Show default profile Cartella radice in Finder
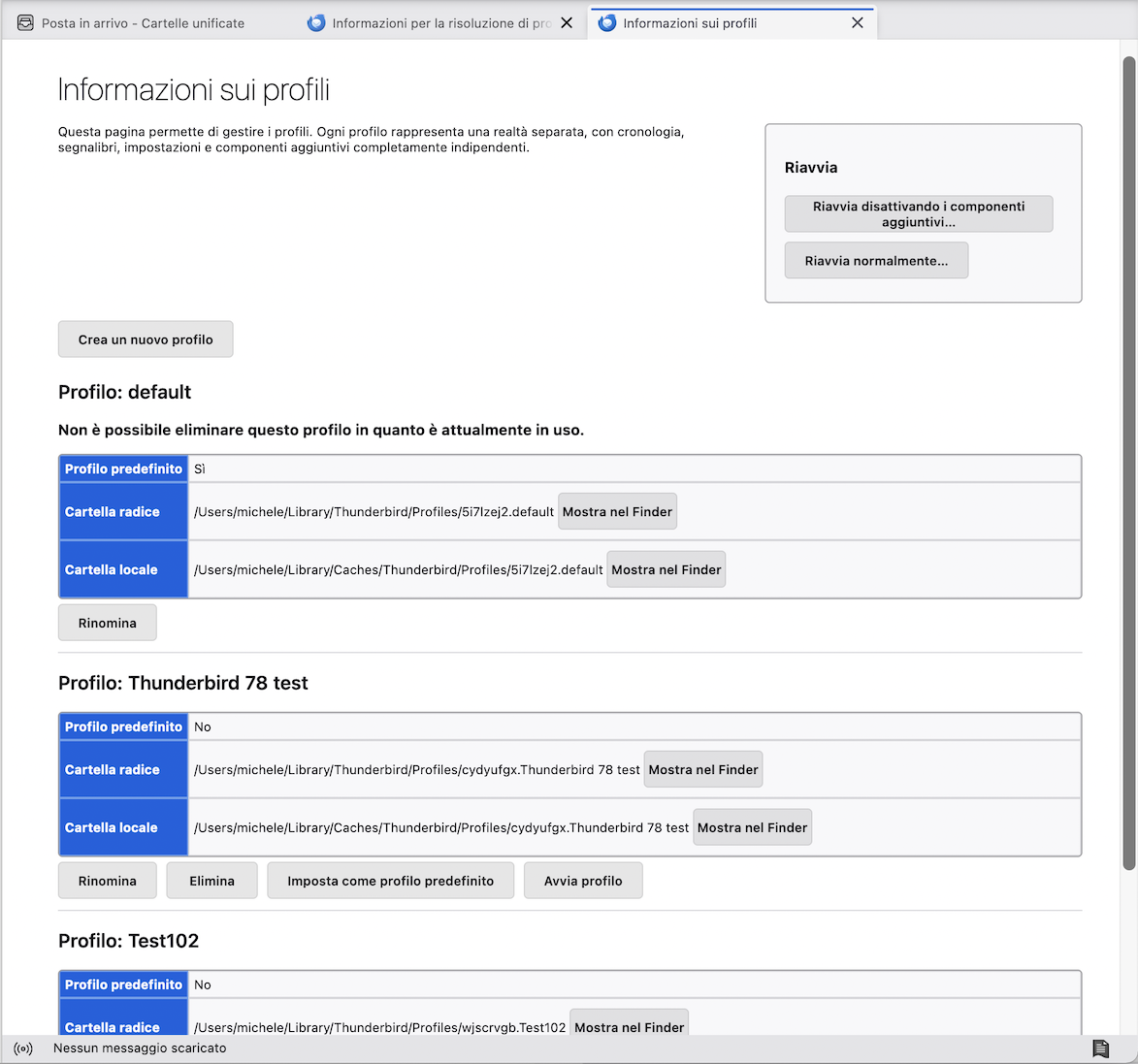This screenshot has height=1064, width=1138. (617, 512)
